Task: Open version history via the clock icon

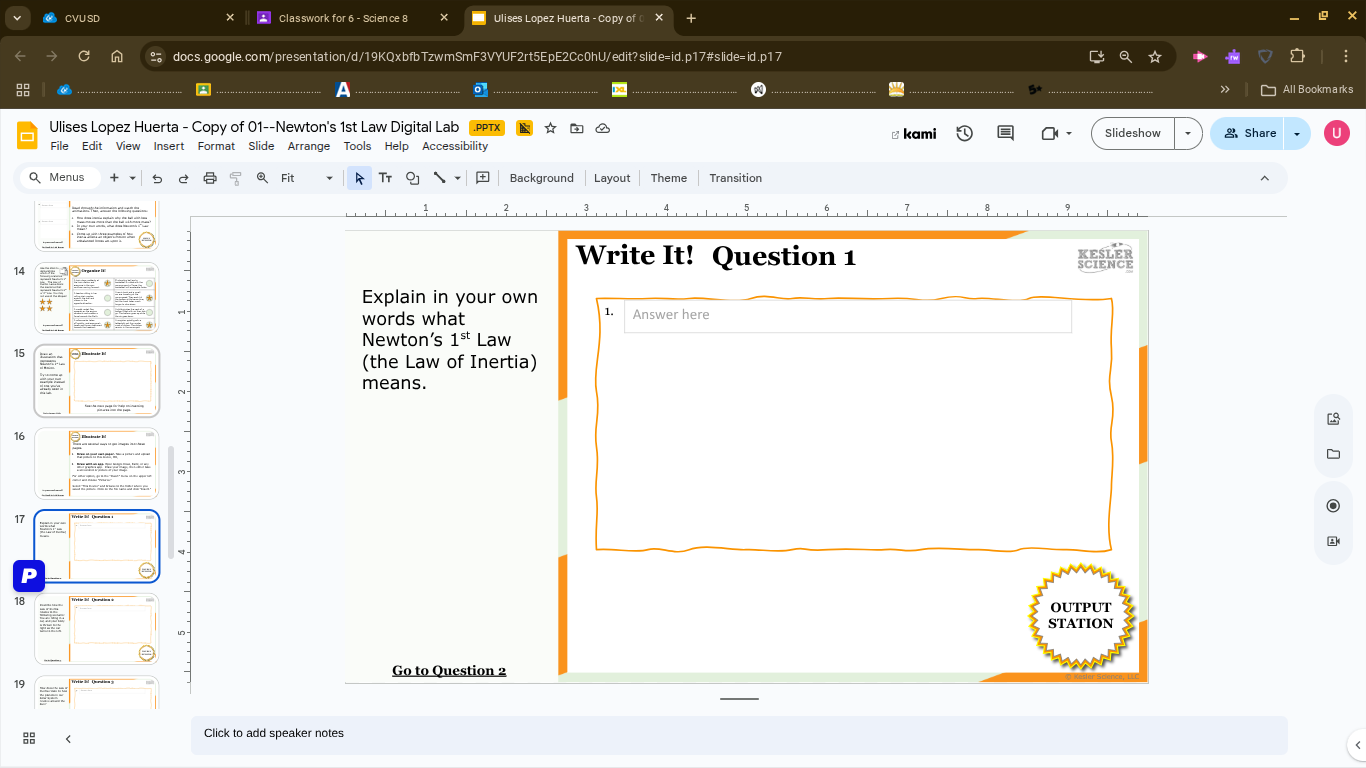Action: pos(964,133)
